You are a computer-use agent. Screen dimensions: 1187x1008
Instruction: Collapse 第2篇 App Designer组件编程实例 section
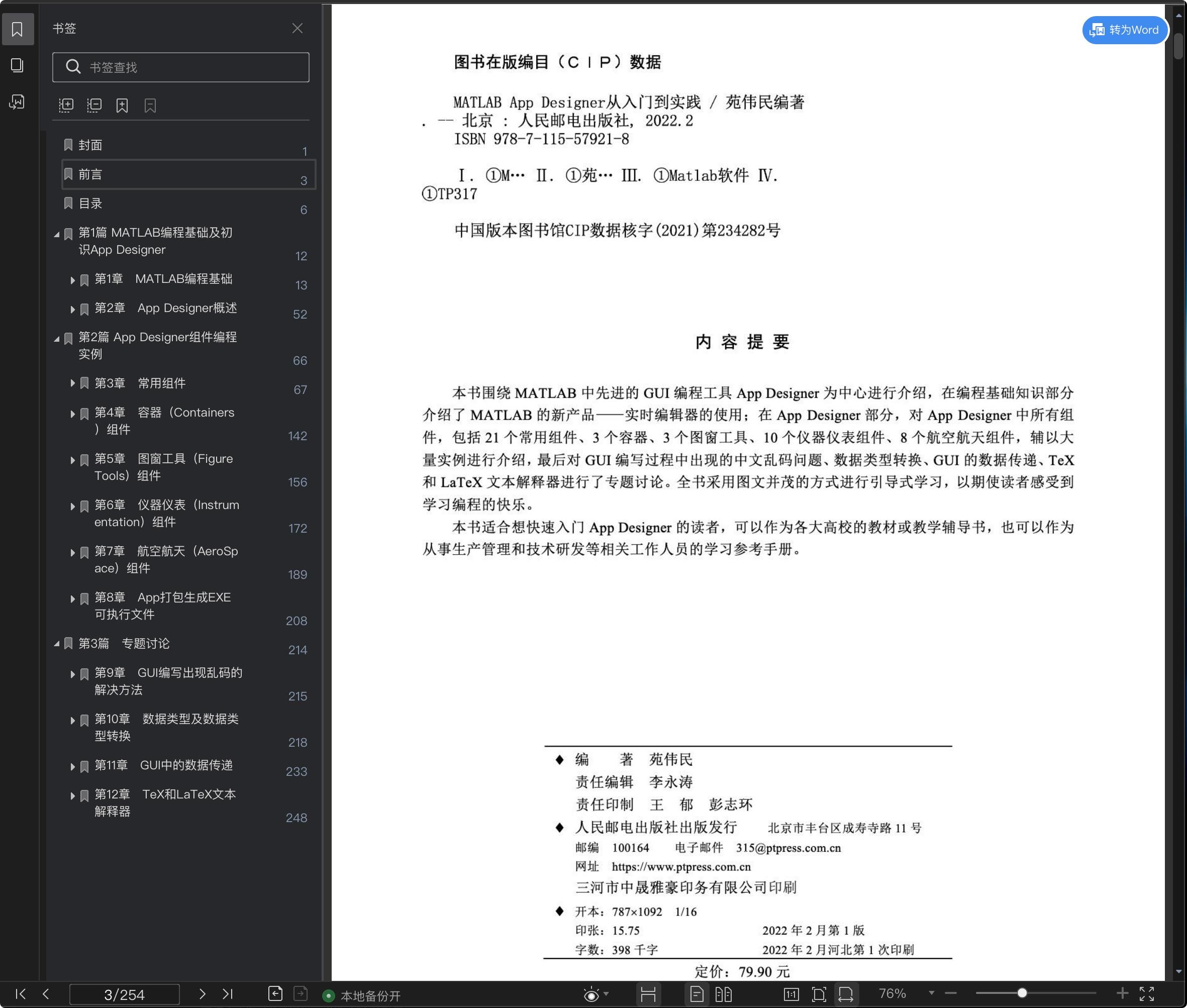(57, 339)
